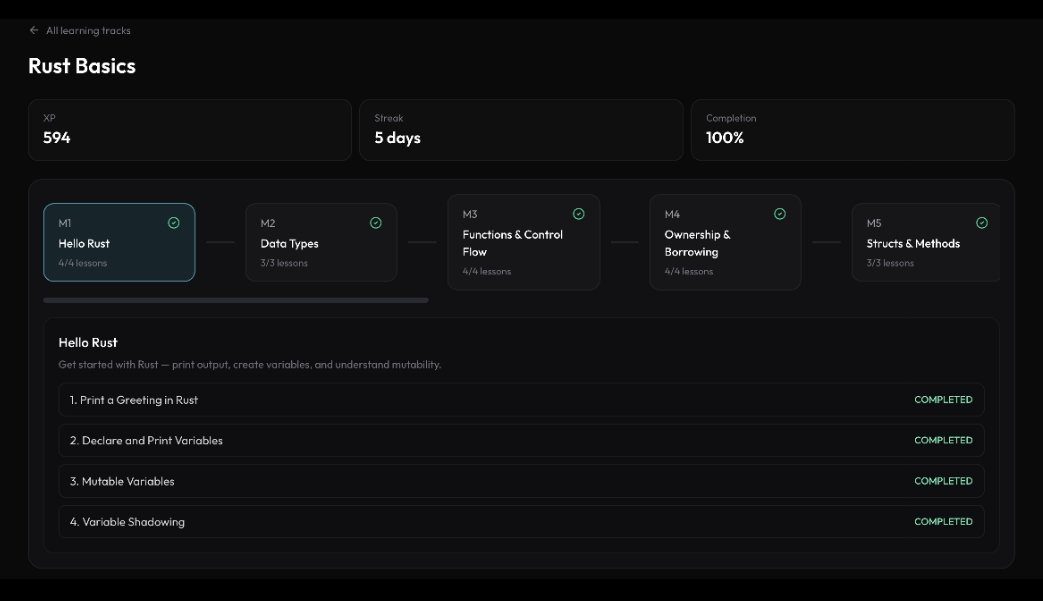
Task: Click the M5 Structs & Methods checkmark
Action: (x=982, y=223)
